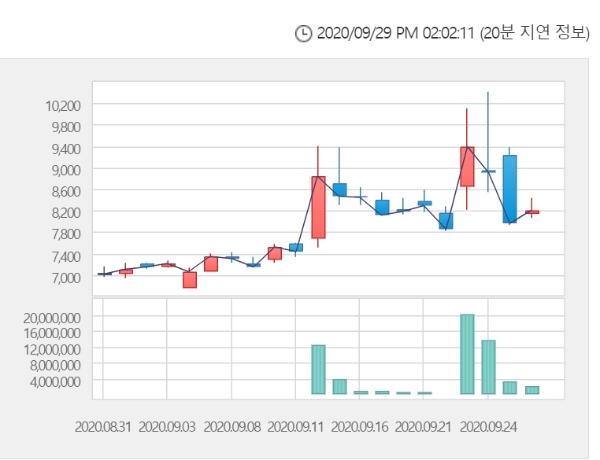This screenshot has height=460, width=600.
Task: Click the date label 2020.09.03
Action: tap(167, 427)
